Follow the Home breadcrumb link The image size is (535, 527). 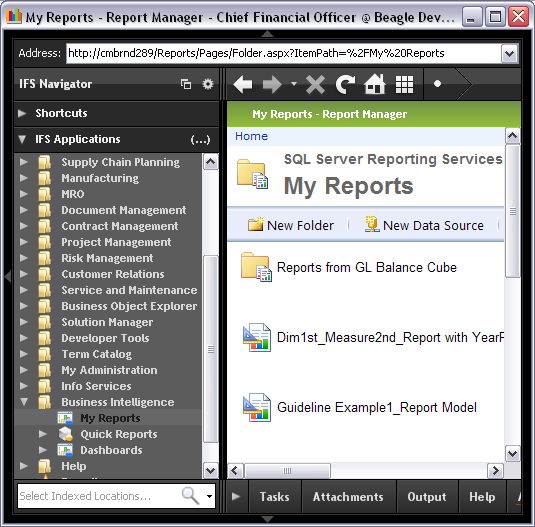pos(251,136)
